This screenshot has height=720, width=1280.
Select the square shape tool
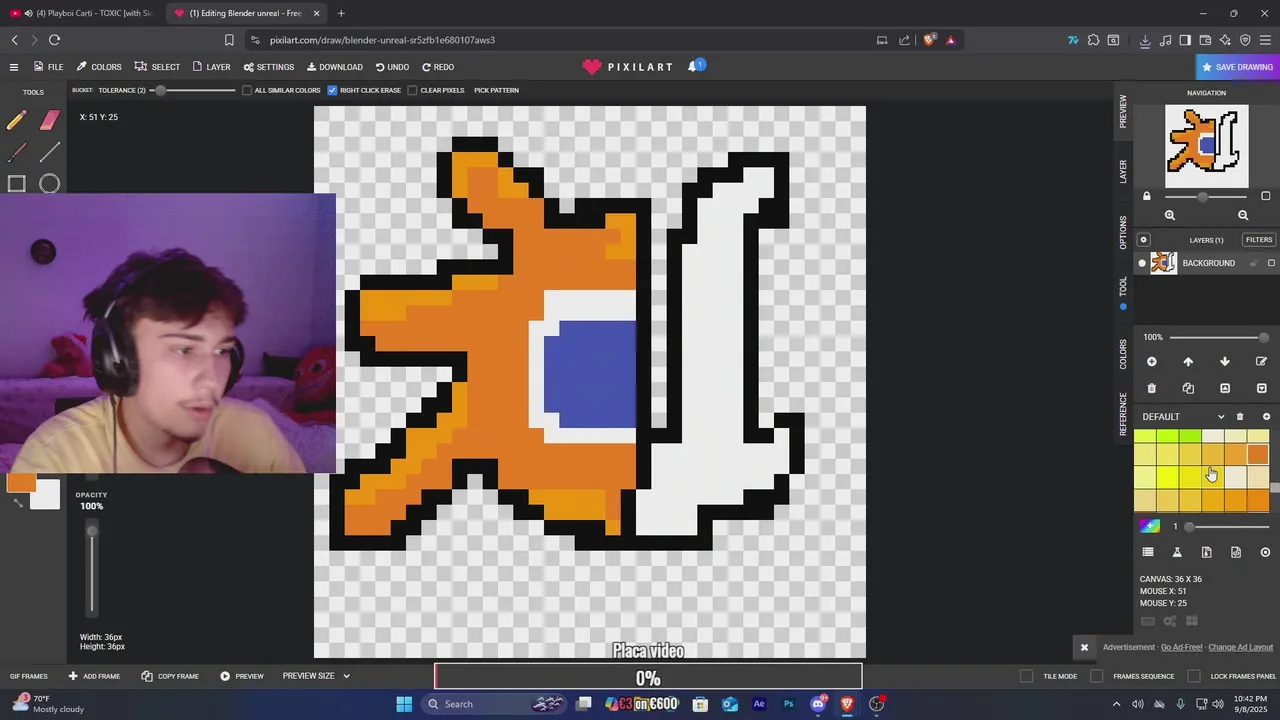pos(16,183)
